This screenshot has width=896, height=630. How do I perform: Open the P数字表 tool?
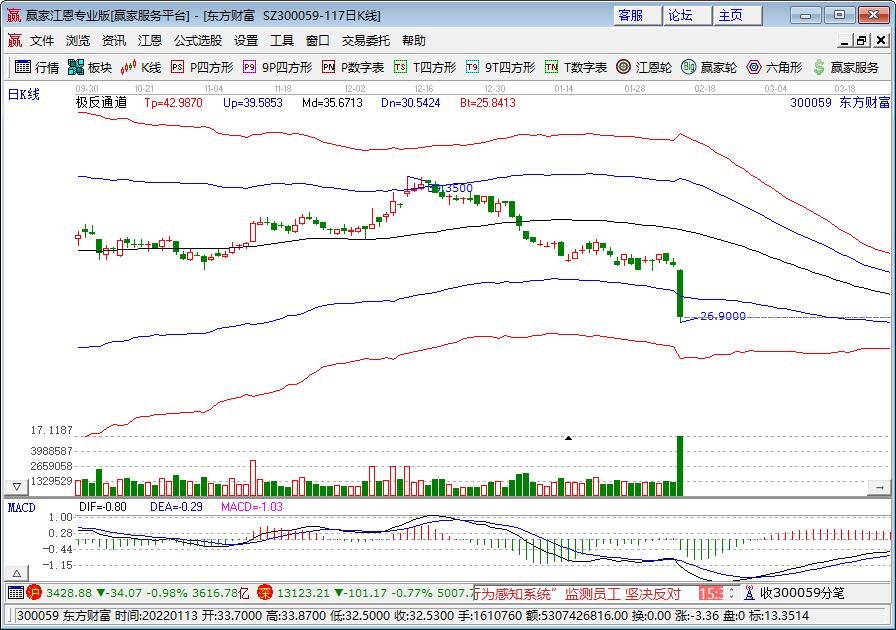pos(353,67)
